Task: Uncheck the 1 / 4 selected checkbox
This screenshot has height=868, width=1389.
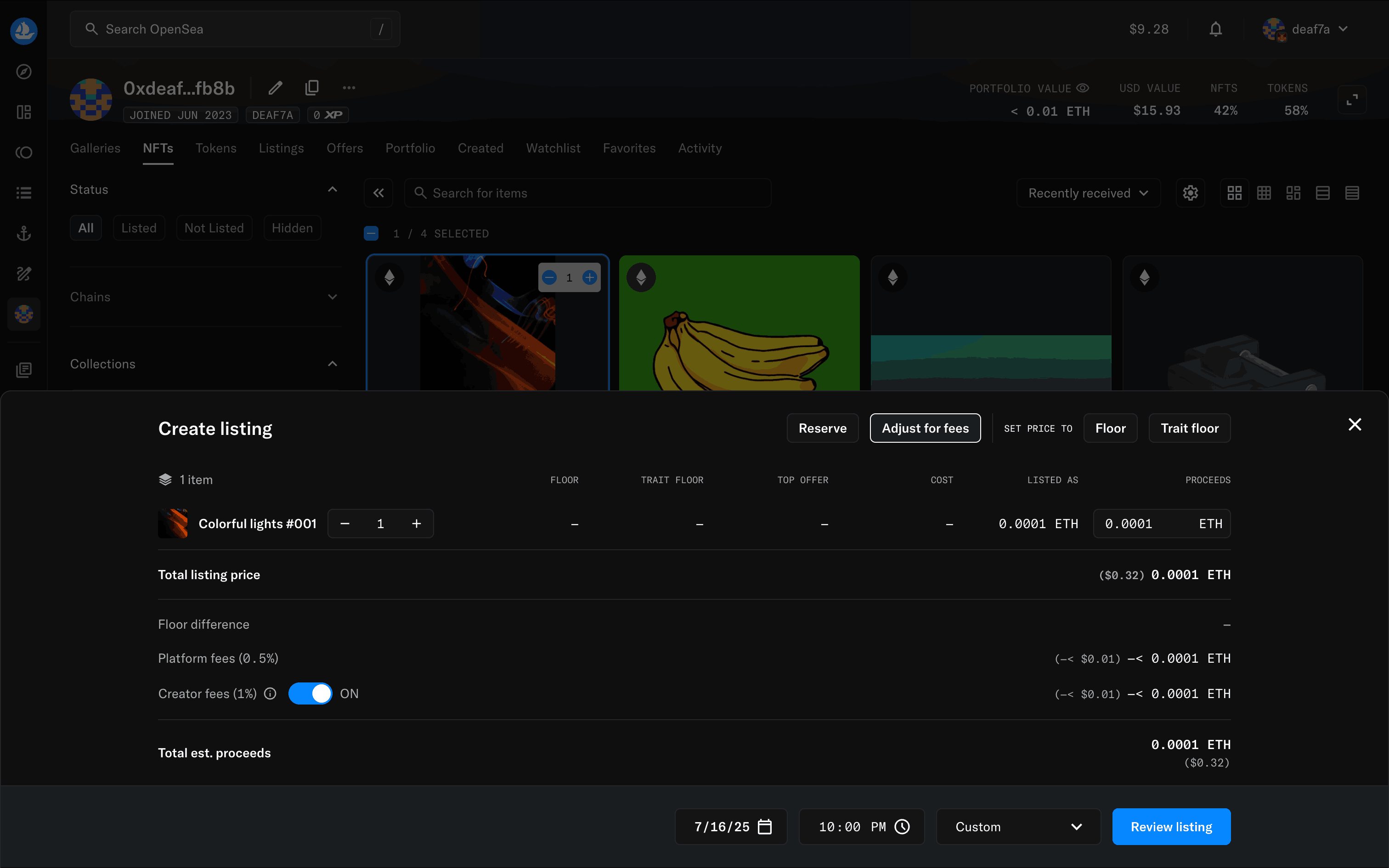Action: click(371, 233)
